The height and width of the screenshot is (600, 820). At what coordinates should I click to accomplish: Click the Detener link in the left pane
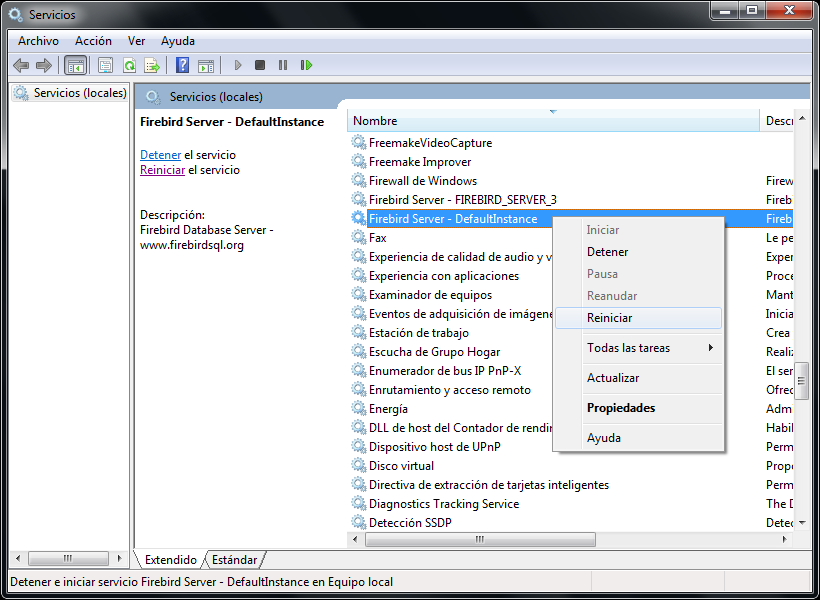click(160, 155)
